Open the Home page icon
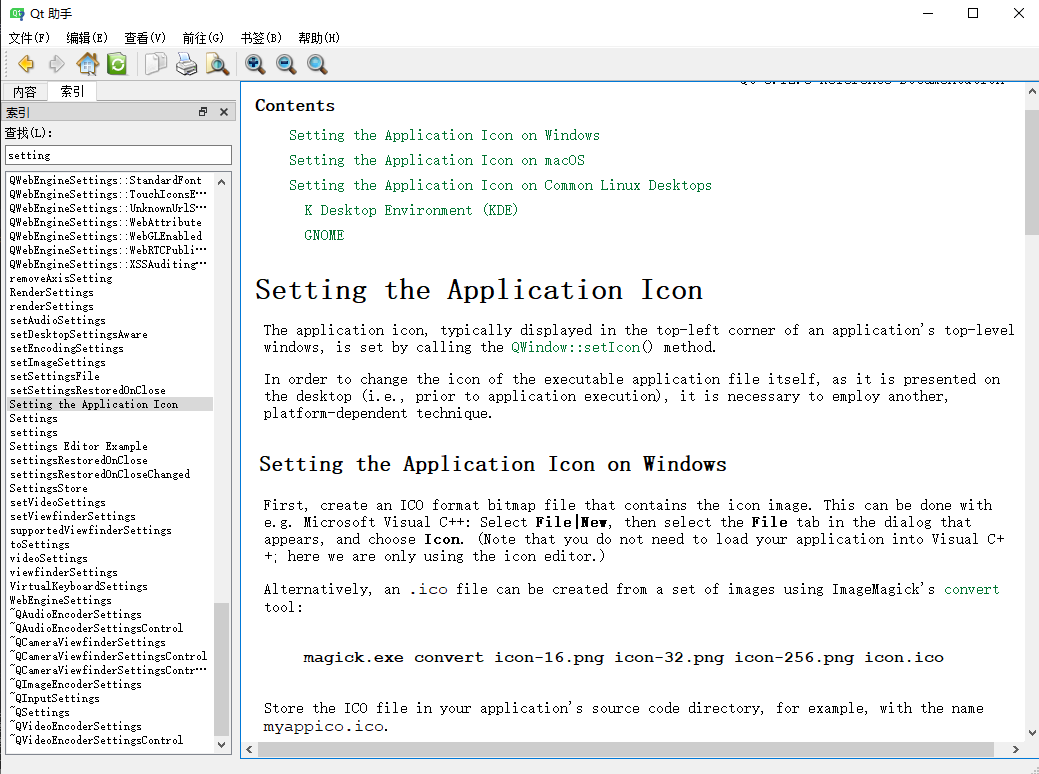Viewport: 1039px width, 774px height. click(87, 64)
